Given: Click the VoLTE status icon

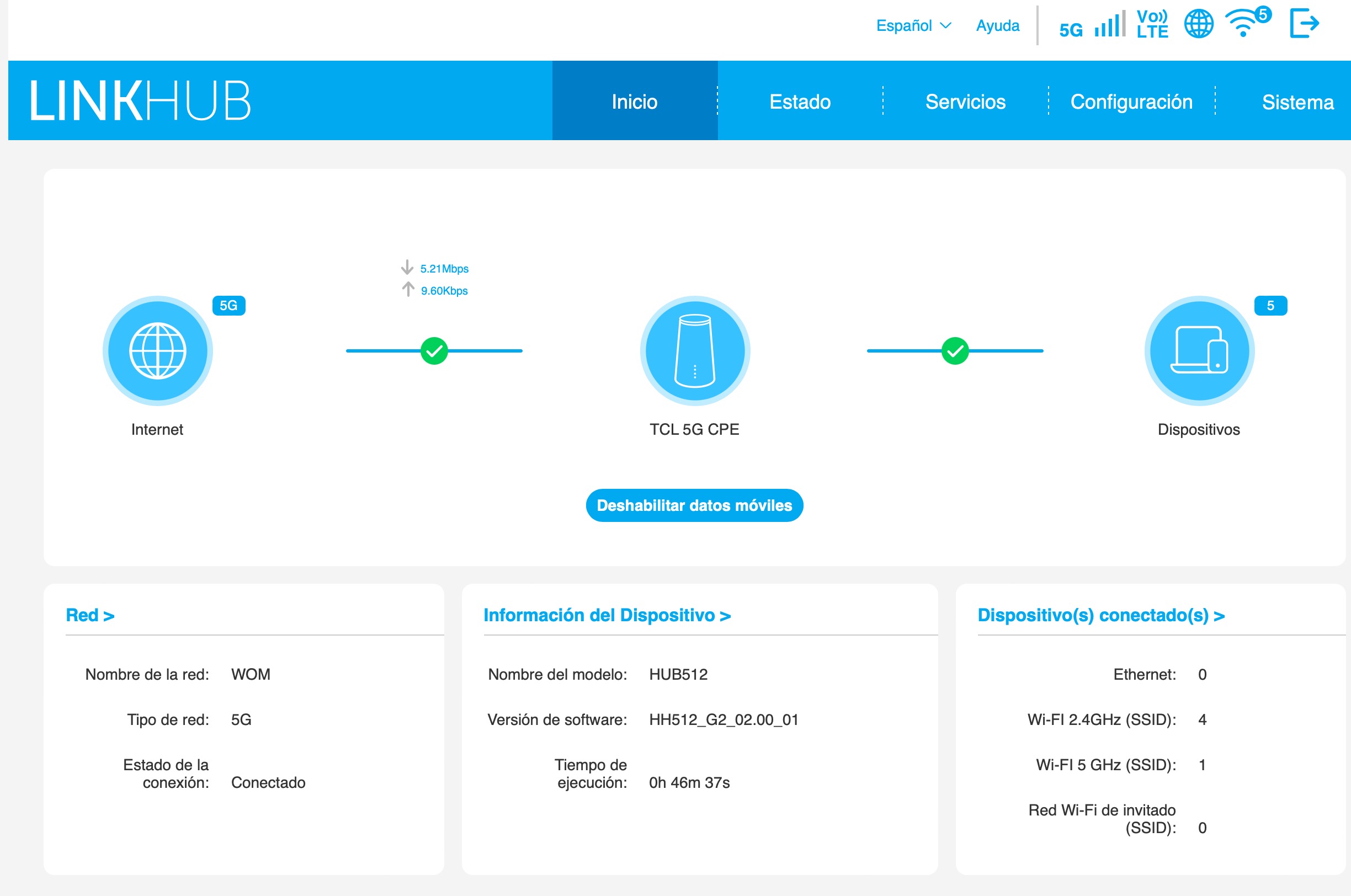Looking at the screenshot, I should coord(1152,24).
